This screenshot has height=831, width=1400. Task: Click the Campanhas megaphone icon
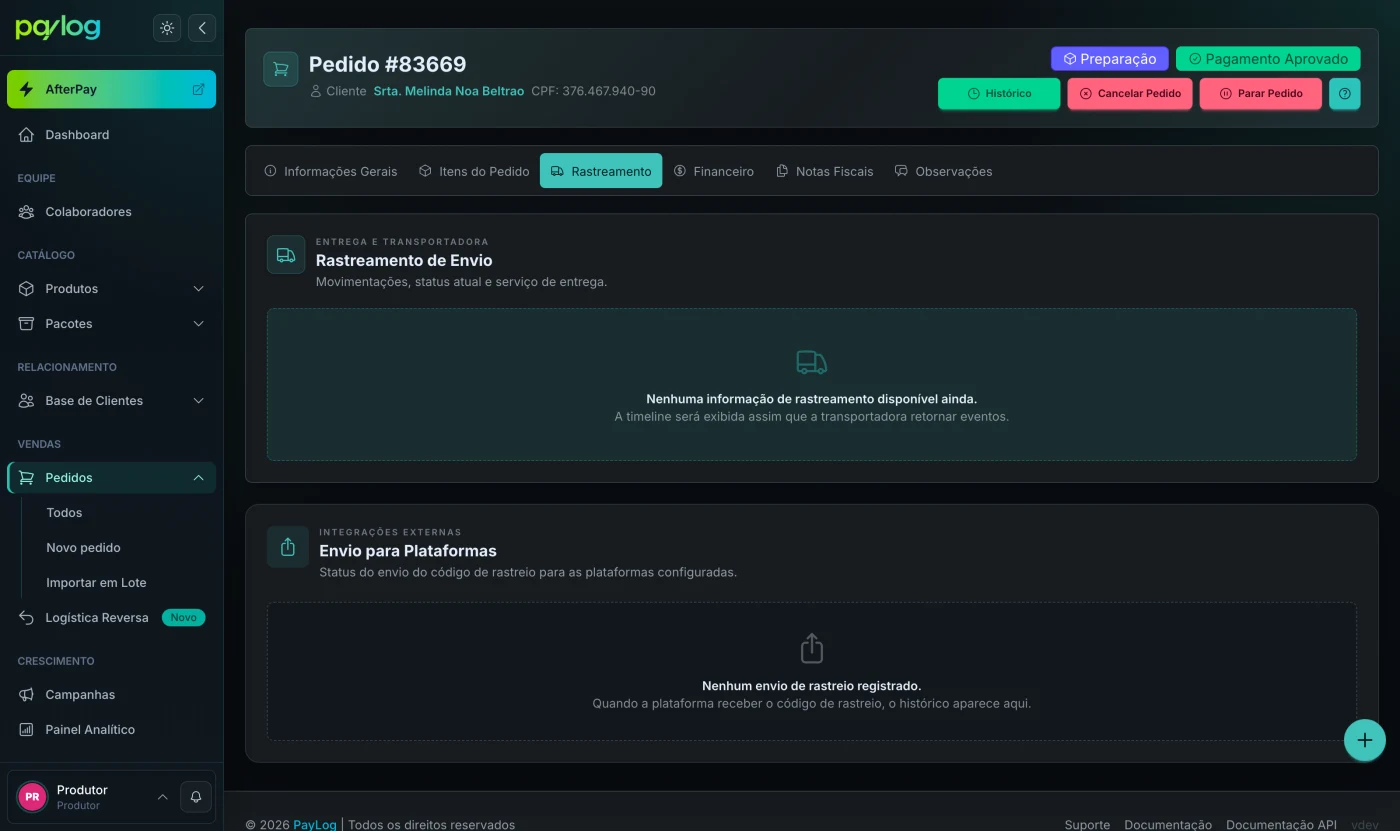tap(26, 695)
